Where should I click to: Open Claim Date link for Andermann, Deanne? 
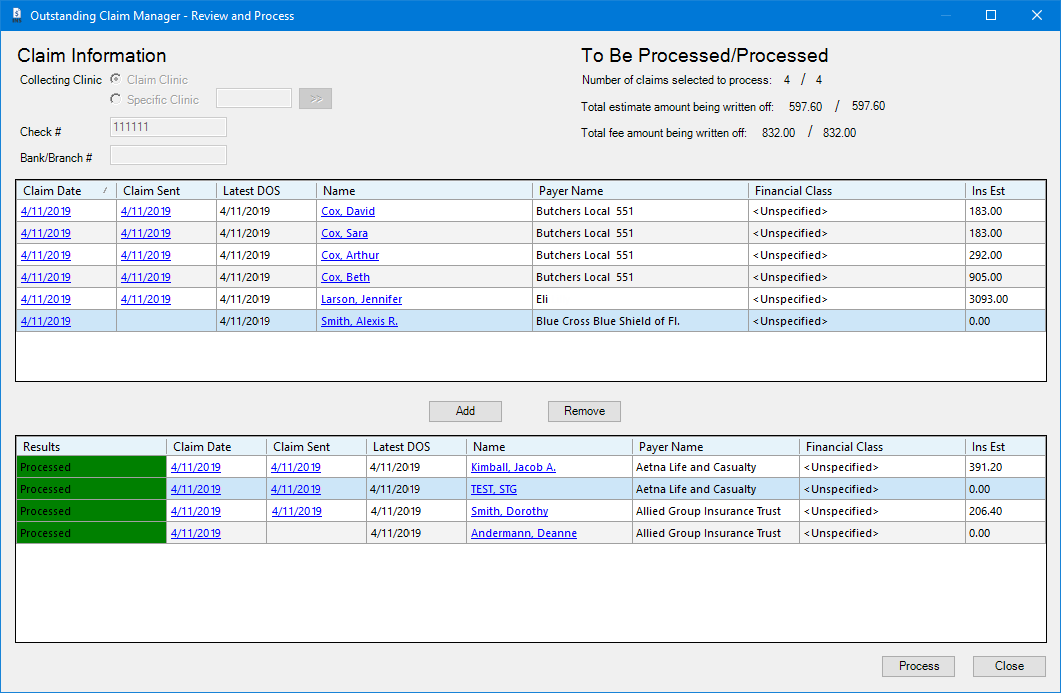(196, 533)
